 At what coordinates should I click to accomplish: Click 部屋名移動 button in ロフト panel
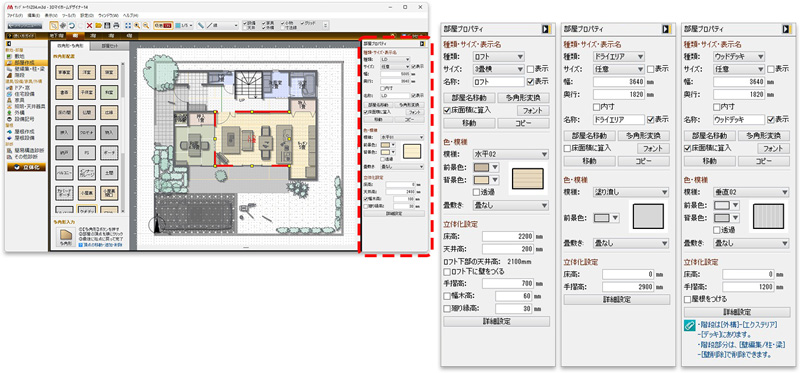point(469,97)
